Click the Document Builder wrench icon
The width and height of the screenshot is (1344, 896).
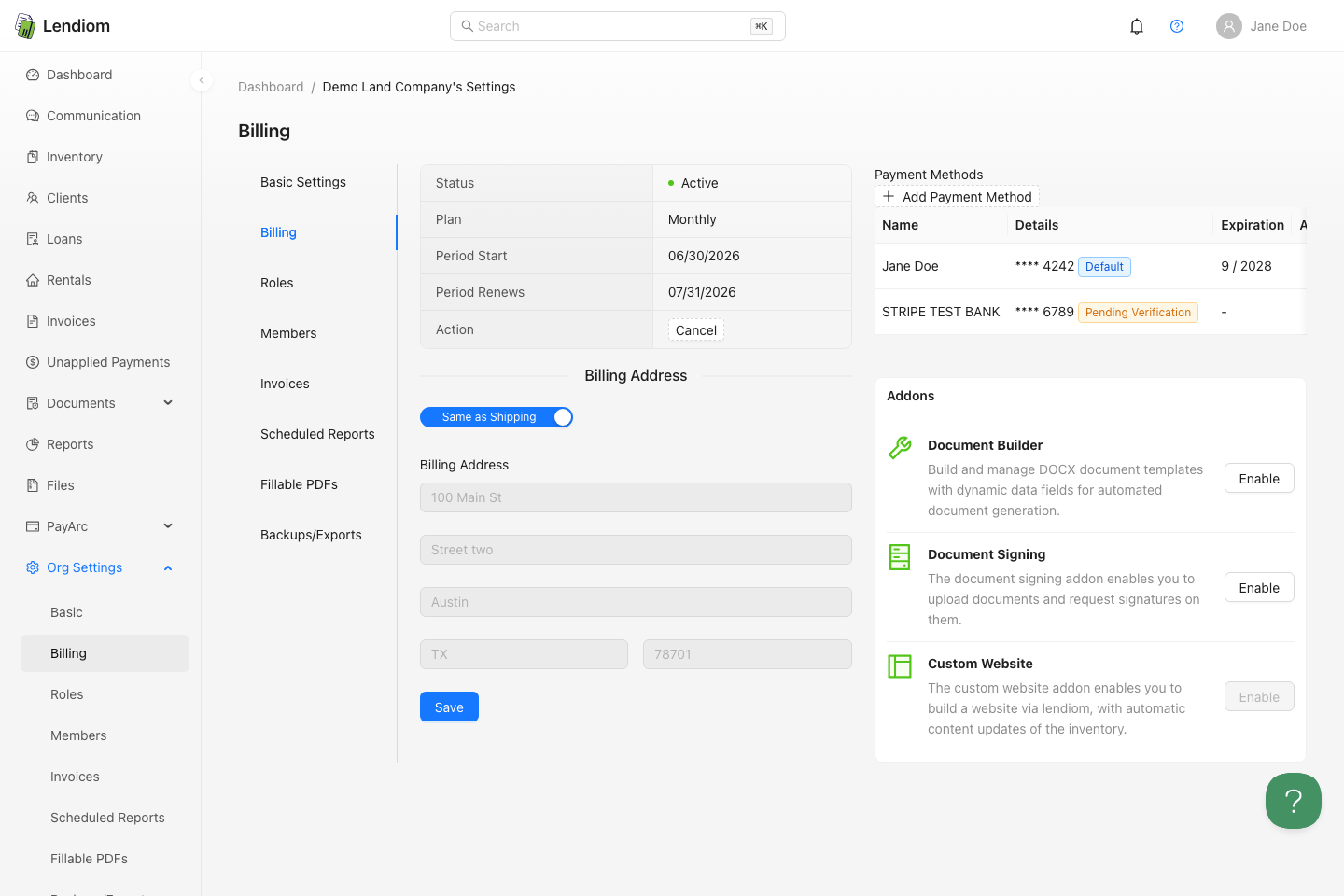click(x=900, y=448)
